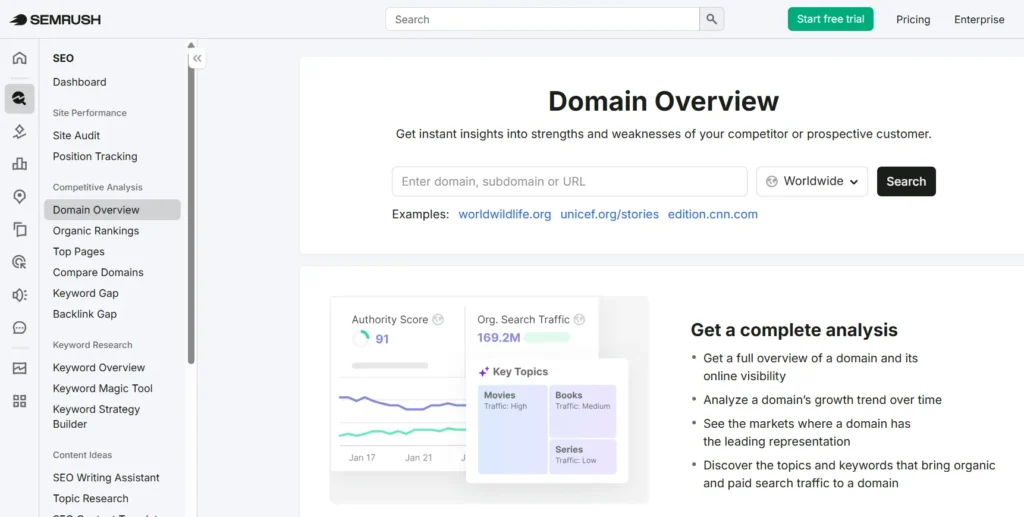Open Backlink Gap in sidebar
This screenshot has height=517, width=1024.
point(85,314)
